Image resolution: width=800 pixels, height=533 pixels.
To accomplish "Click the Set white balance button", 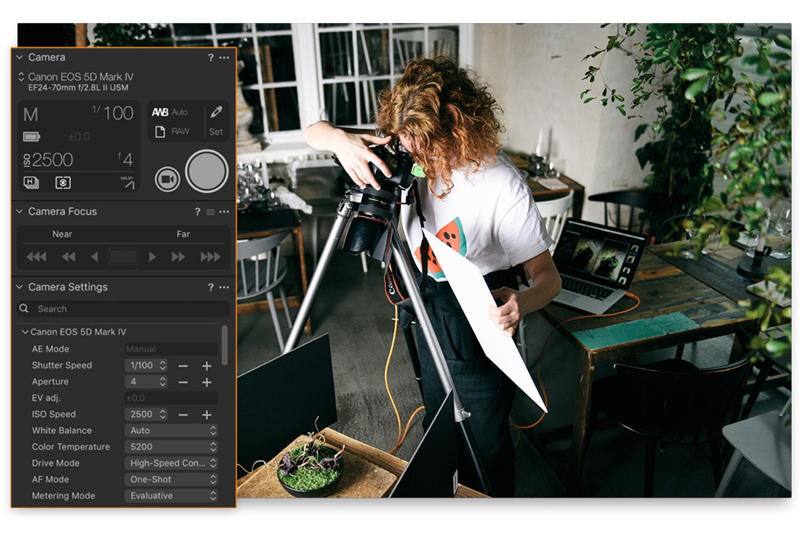I will [x=215, y=131].
